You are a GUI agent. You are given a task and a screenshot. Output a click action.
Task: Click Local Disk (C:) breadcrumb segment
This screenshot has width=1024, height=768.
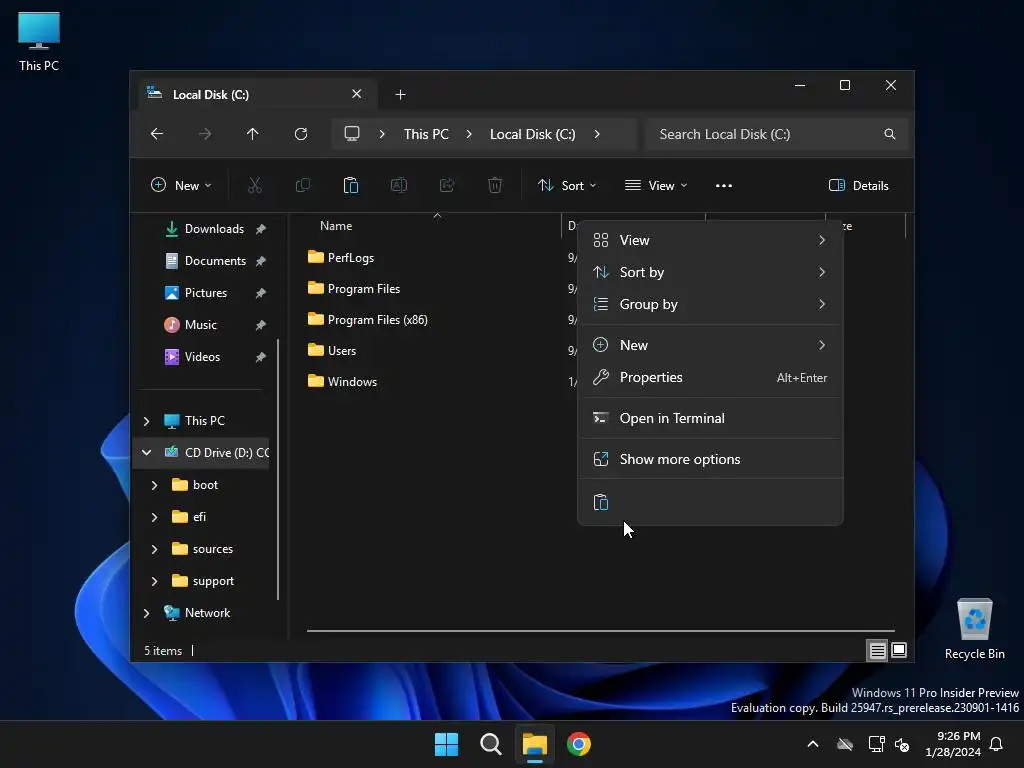(x=532, y=134)
